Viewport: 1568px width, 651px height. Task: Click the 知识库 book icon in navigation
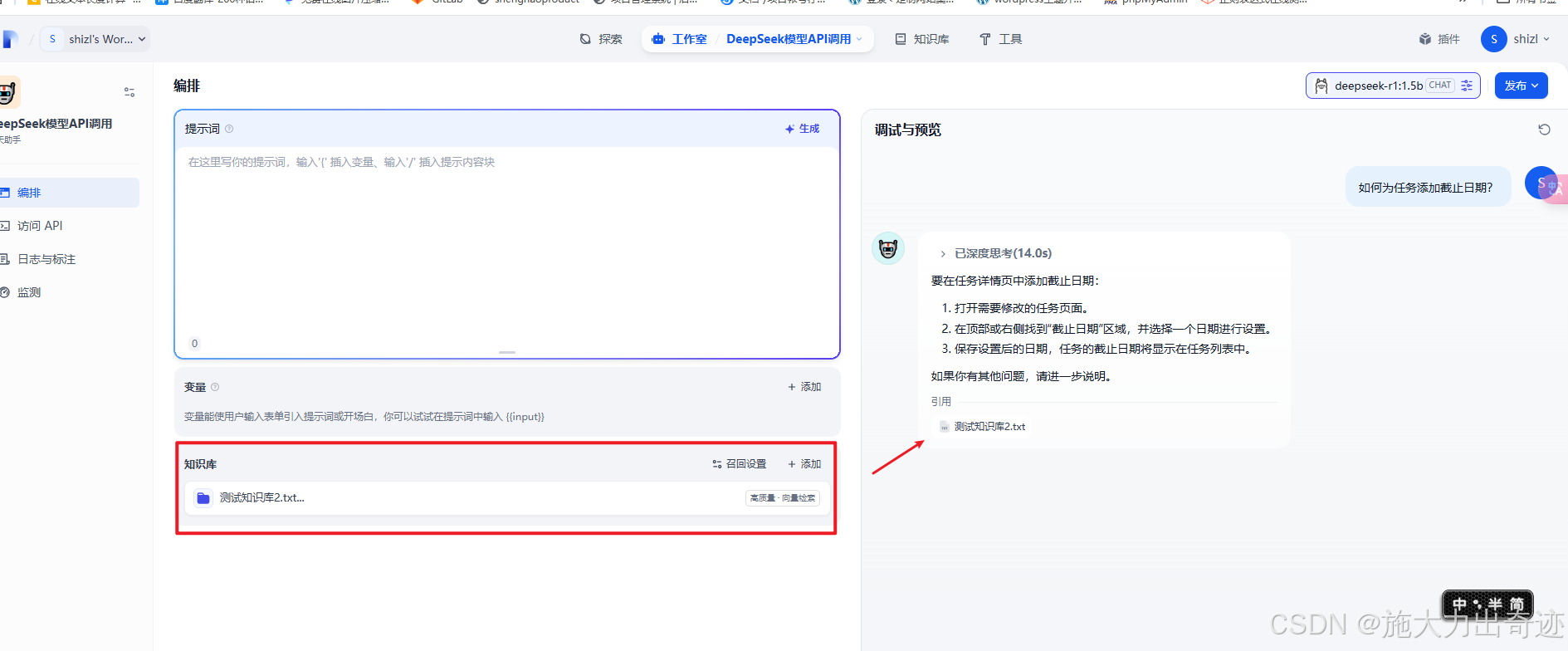[901, 39]
